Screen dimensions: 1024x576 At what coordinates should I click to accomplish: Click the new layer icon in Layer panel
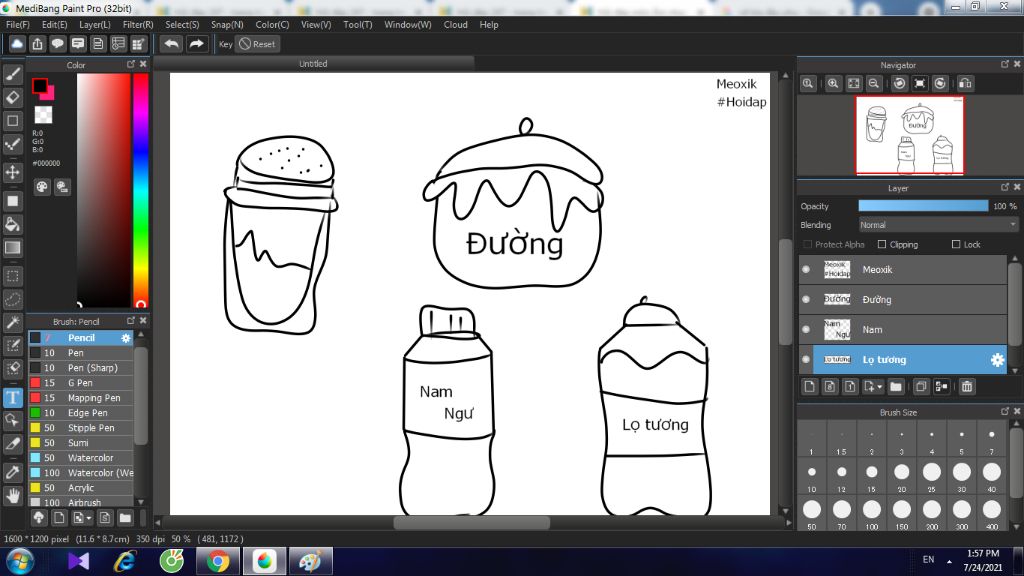pos(810,387)
